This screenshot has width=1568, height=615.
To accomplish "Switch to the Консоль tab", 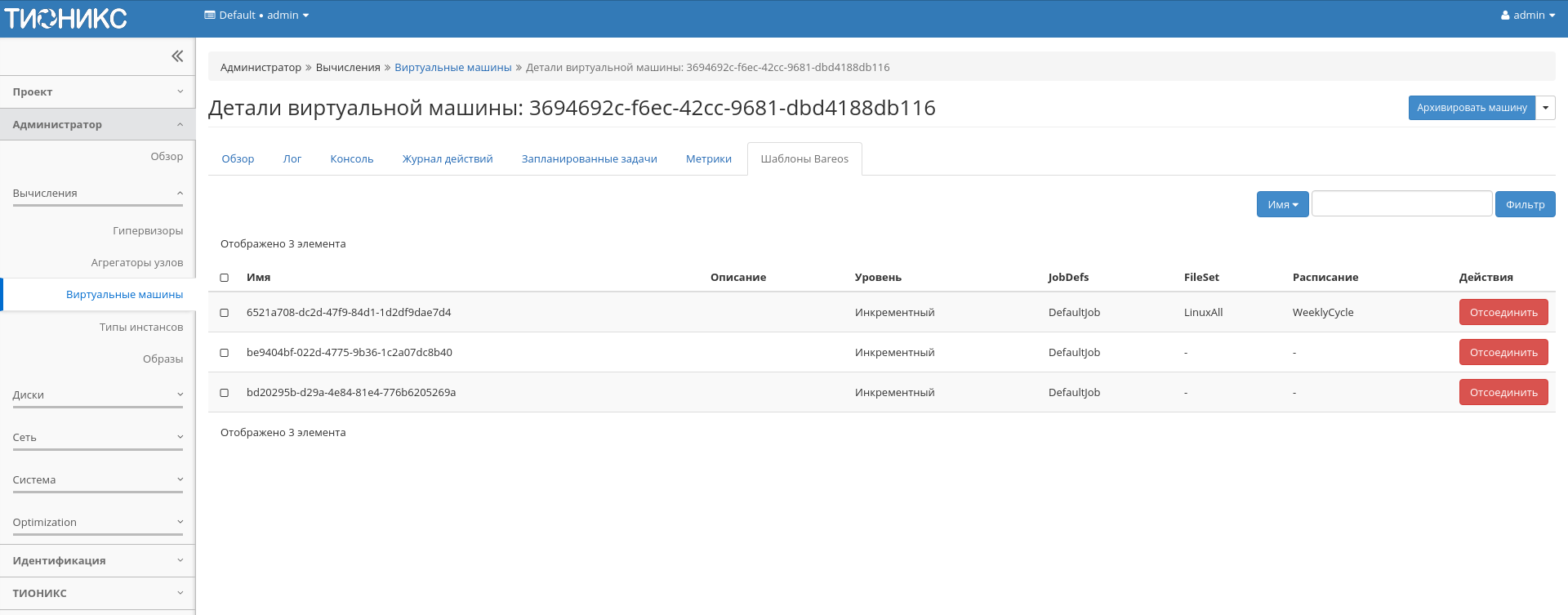I will pyautogui.click(x=351, y=159).
